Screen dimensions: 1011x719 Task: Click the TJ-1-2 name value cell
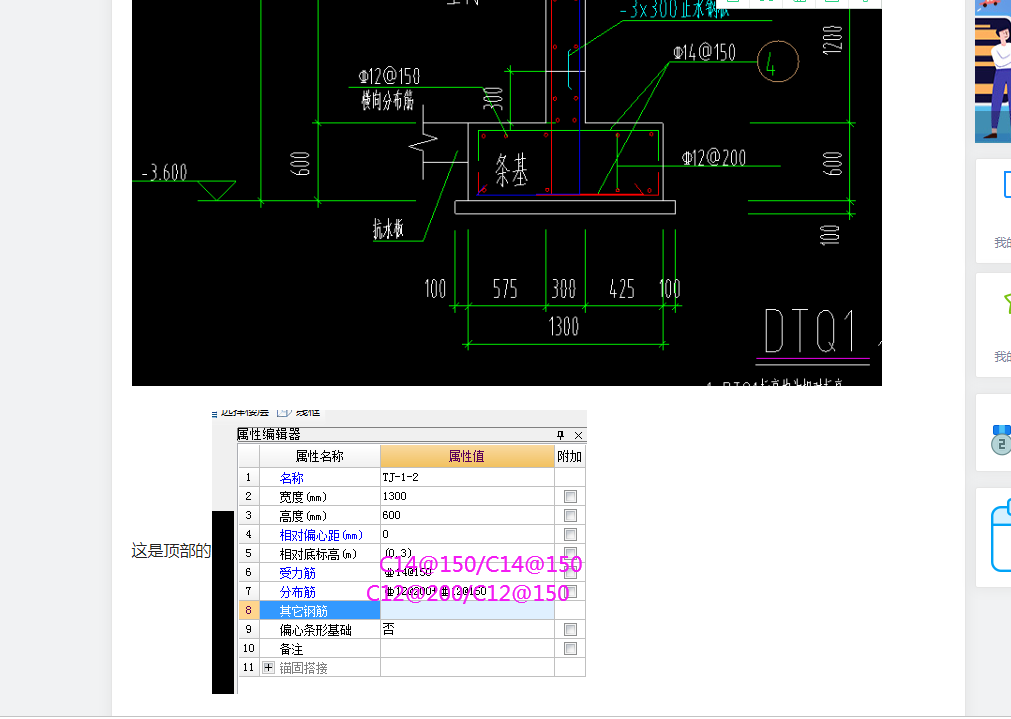467,477
